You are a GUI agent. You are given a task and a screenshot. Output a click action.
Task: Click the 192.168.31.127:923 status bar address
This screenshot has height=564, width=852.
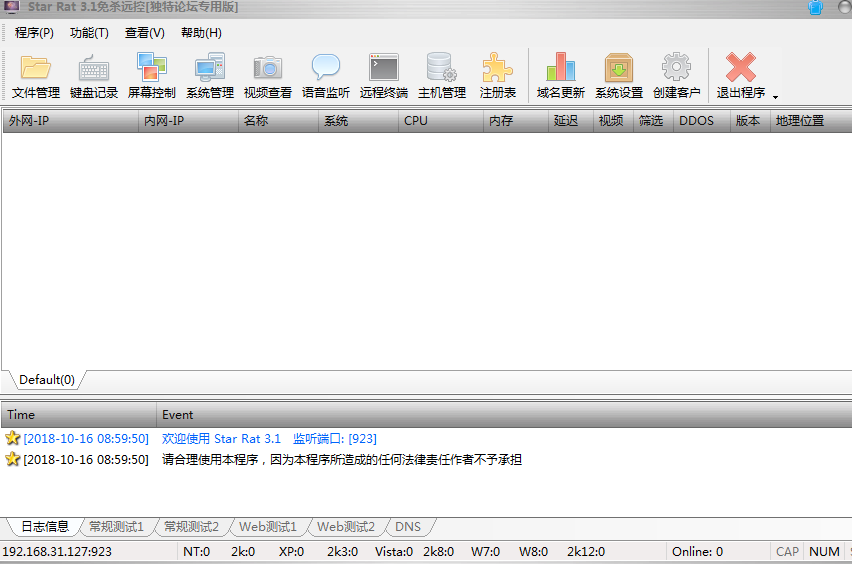tap(57, 552)
